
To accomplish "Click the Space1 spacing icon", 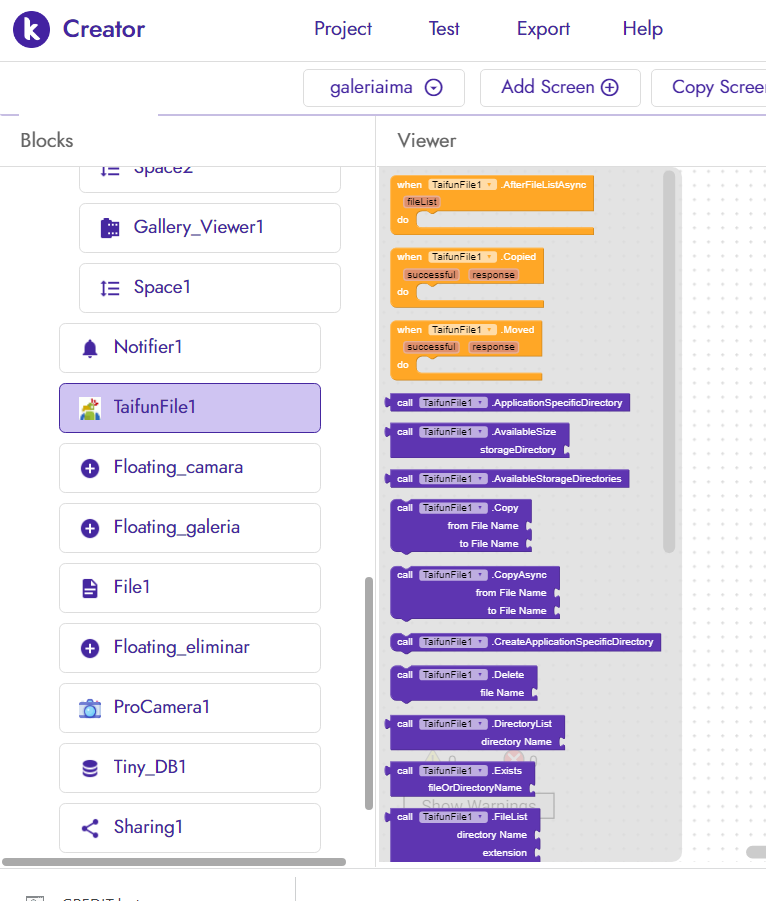I will click(110, 288).
